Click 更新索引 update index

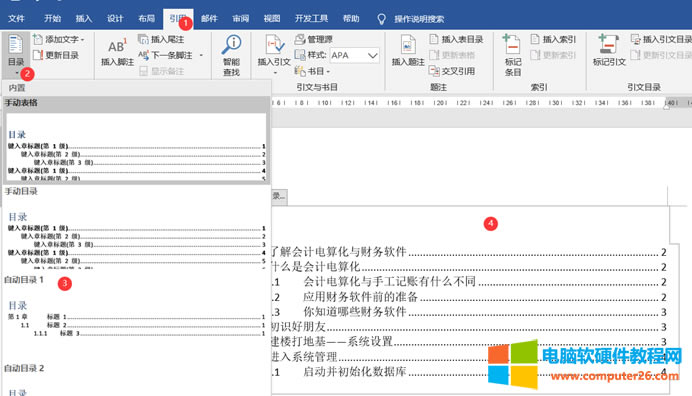pyautogui.click(x=553, y=55)
